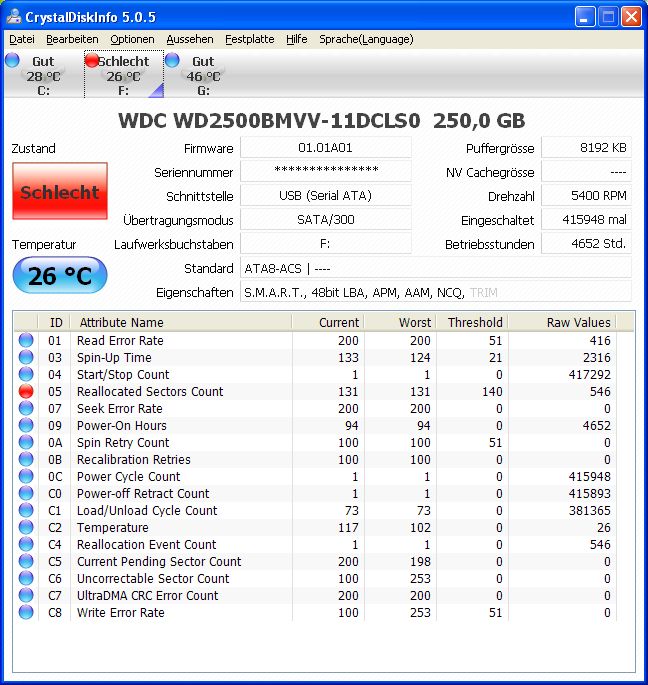Click the blue status icon for Current Pending Sector Count
The height and width of the screenshot is (685, 648).
click(x=26, y=562)
